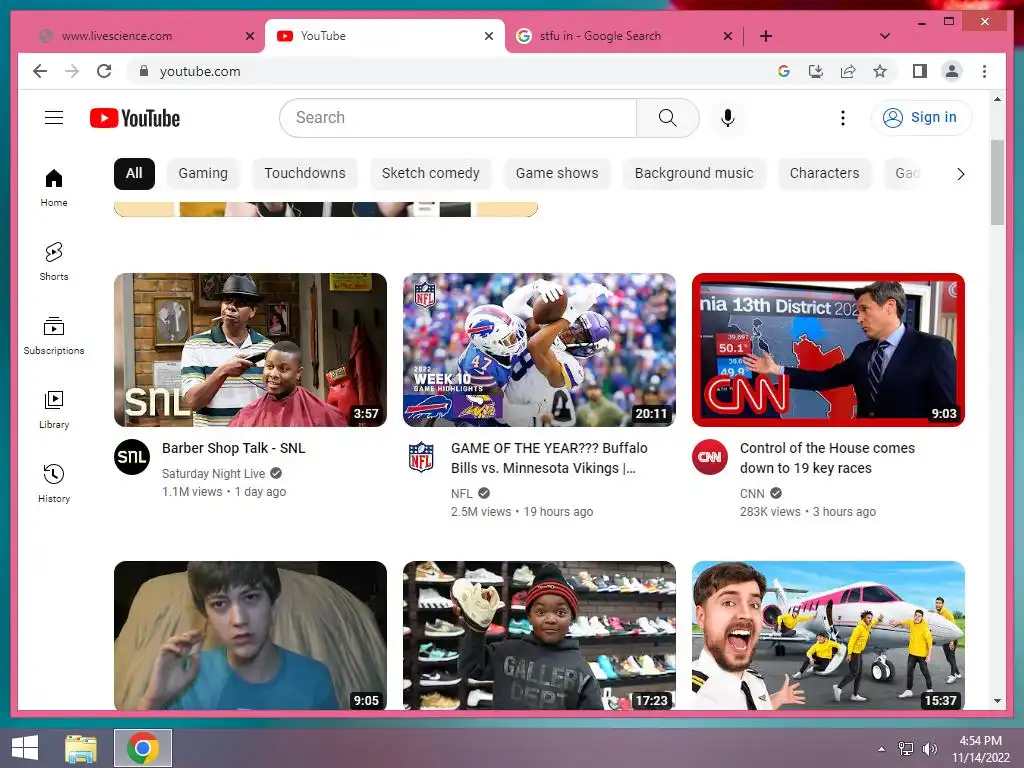Show more category chips with right arrow
The height and width of the screenshot is (768, 1024).
click(x=960, y=174)
